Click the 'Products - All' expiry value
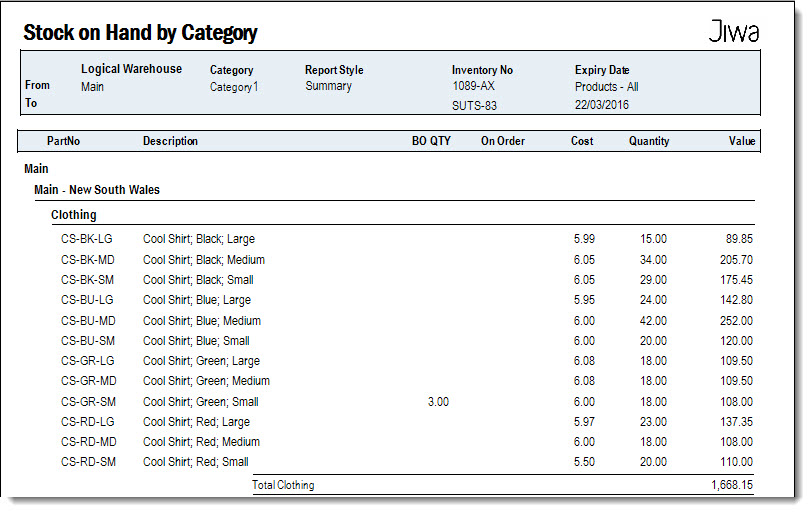Image resolution: width=810 pixels, height=512 pixels. [x=606, y=86]
